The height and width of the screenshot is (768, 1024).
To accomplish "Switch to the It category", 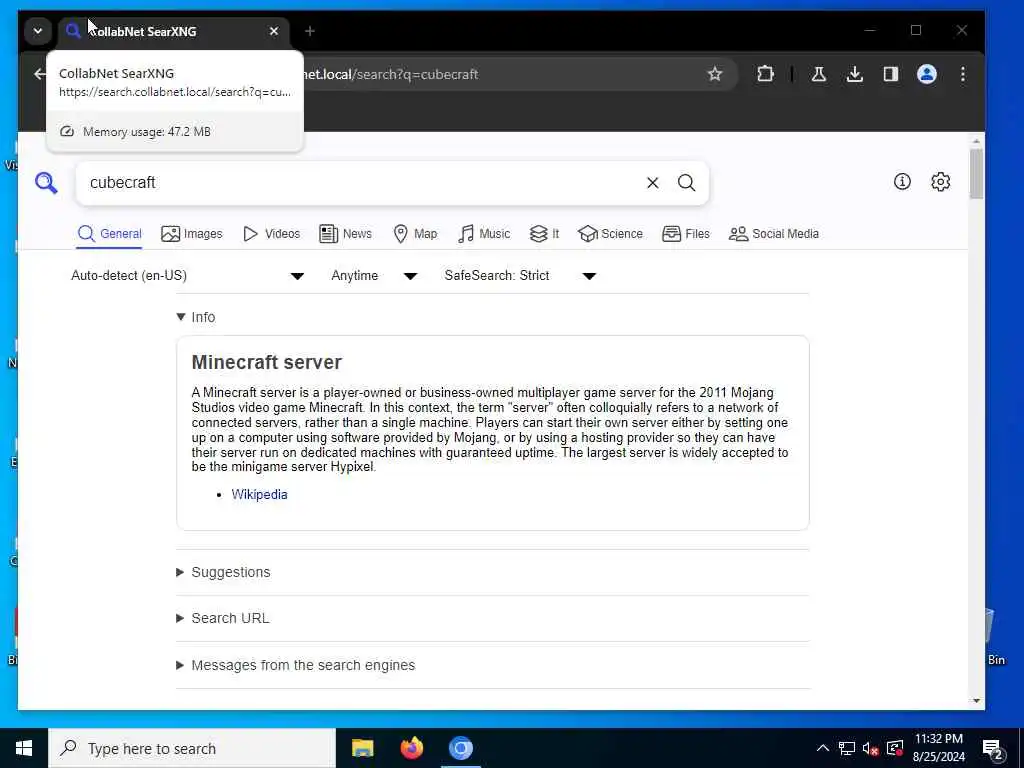I will (545, 234).
